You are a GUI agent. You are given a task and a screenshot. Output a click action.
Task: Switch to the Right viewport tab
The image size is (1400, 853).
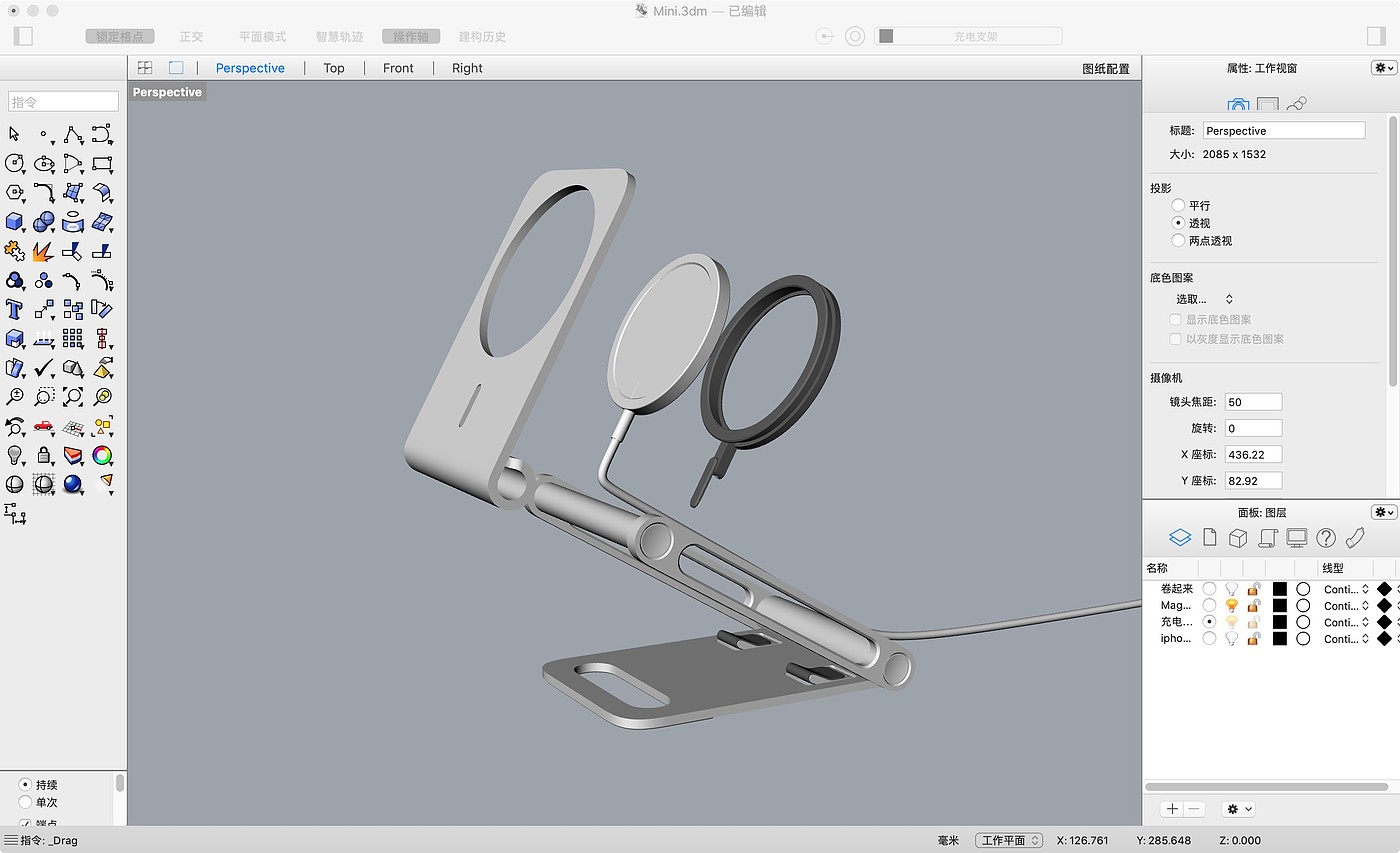467,68
